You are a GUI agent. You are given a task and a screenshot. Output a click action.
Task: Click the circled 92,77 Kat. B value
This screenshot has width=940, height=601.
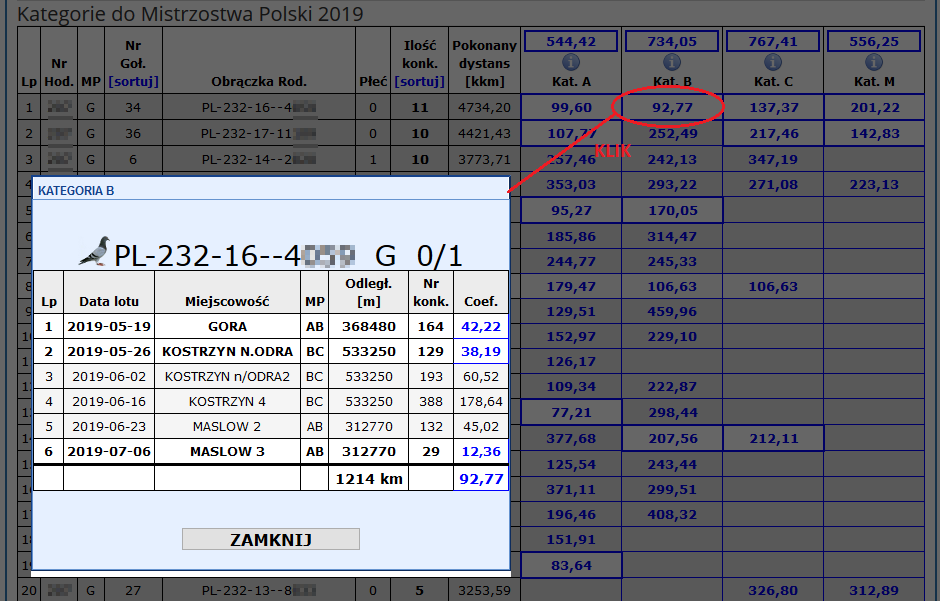tap(672, 107)
